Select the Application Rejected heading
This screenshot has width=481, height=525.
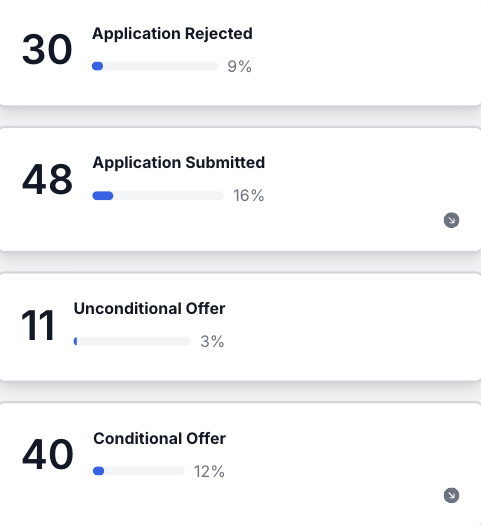click(x=172, y=34)
